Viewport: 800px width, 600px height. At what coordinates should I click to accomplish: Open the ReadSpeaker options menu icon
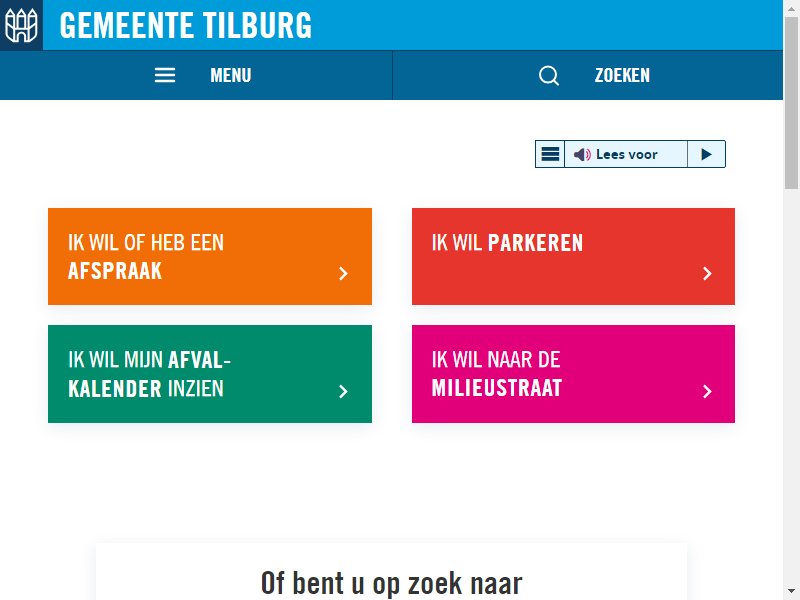550,154
